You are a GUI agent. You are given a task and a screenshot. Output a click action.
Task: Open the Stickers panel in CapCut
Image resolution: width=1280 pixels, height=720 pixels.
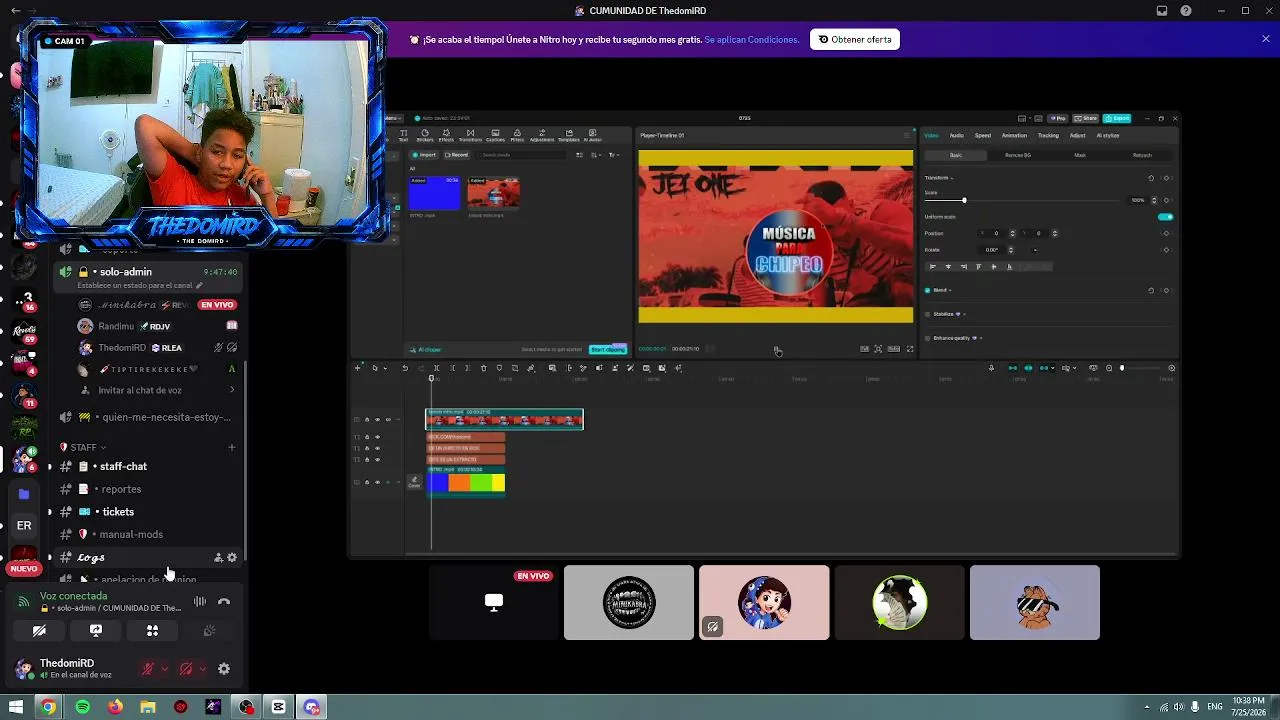click(425, 135)
